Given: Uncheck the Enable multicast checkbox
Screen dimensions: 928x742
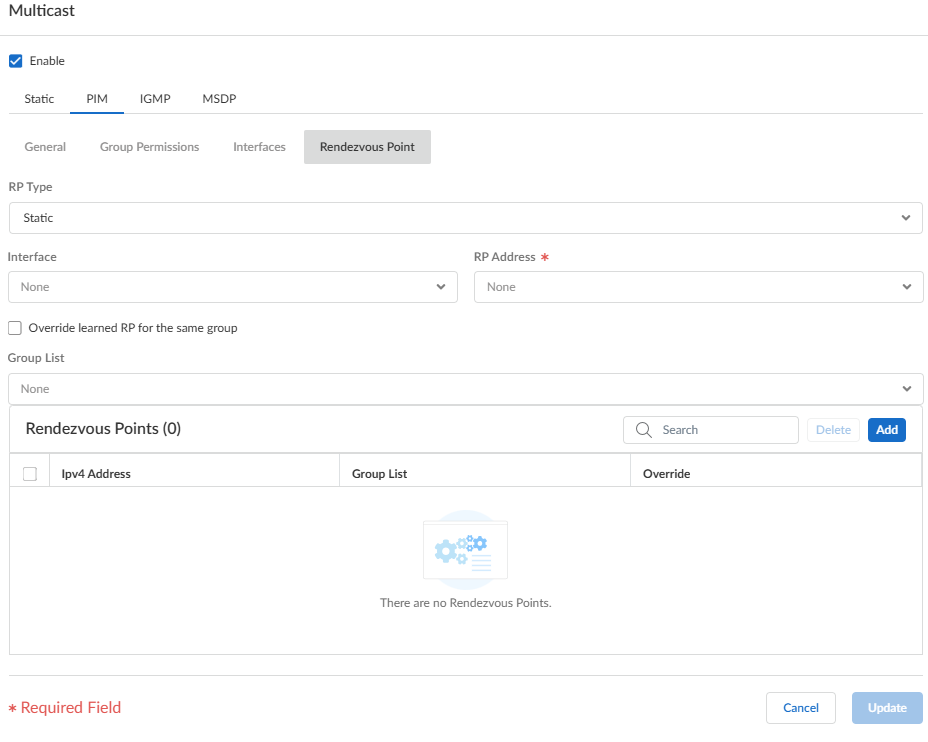Looking at the screenshot, I should 15,61.
